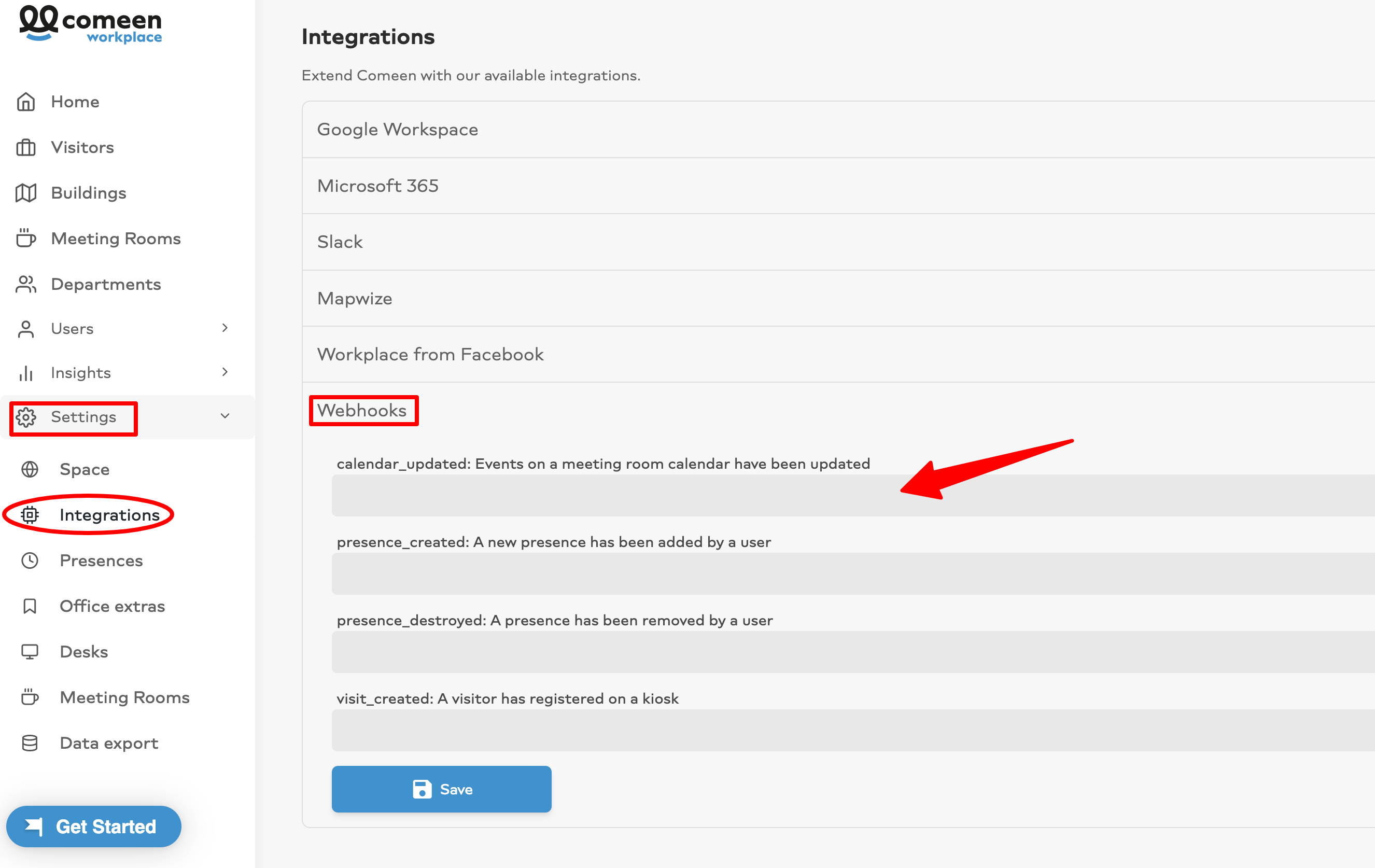Viewport: 1375px width, 868px height.
Task: Click the Get Started flag icon
Action: pos(34,827)
